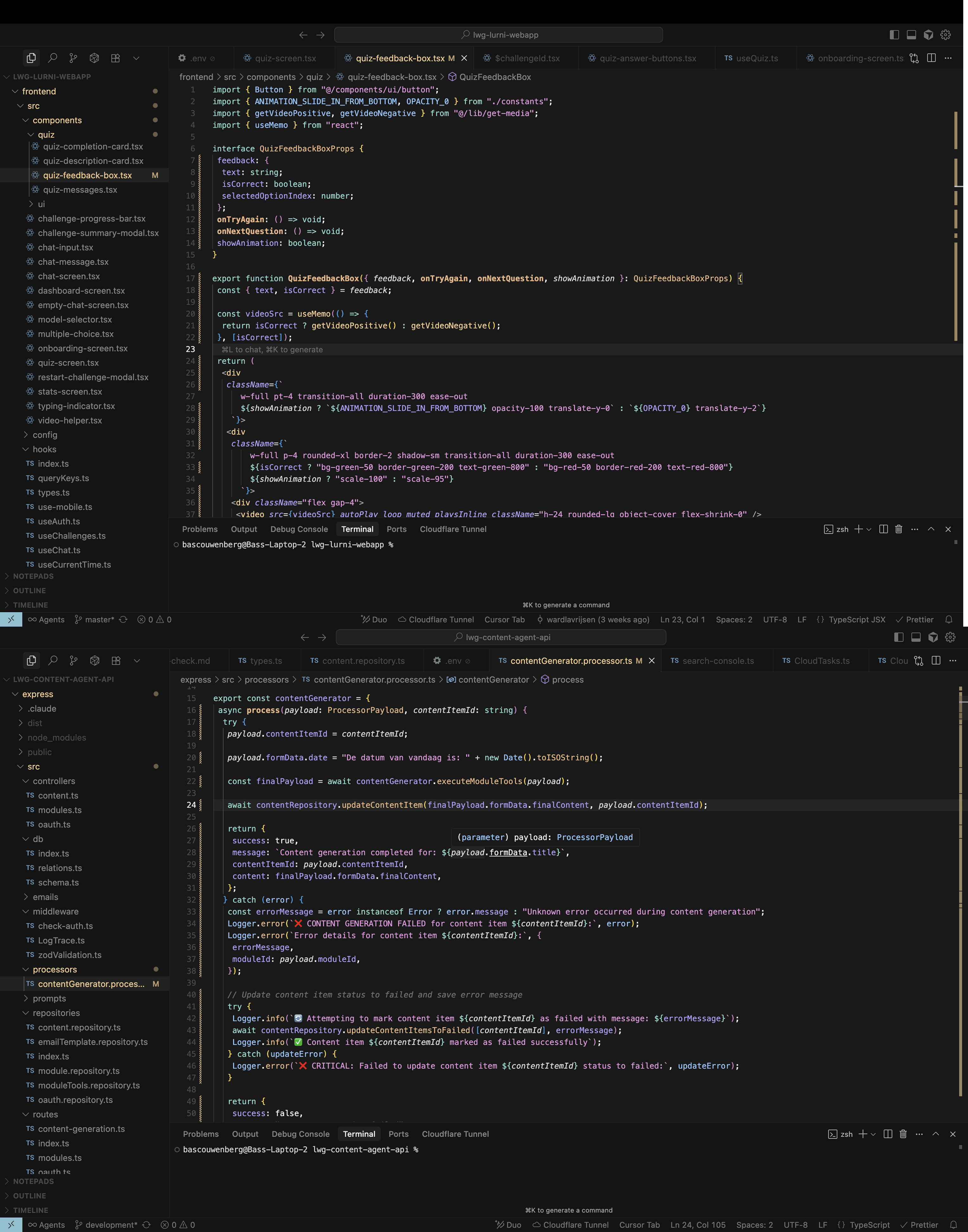Maximize top terminal panel using chevron up
This screenshot has height=1232, width=968.
(x=931, y=529)
